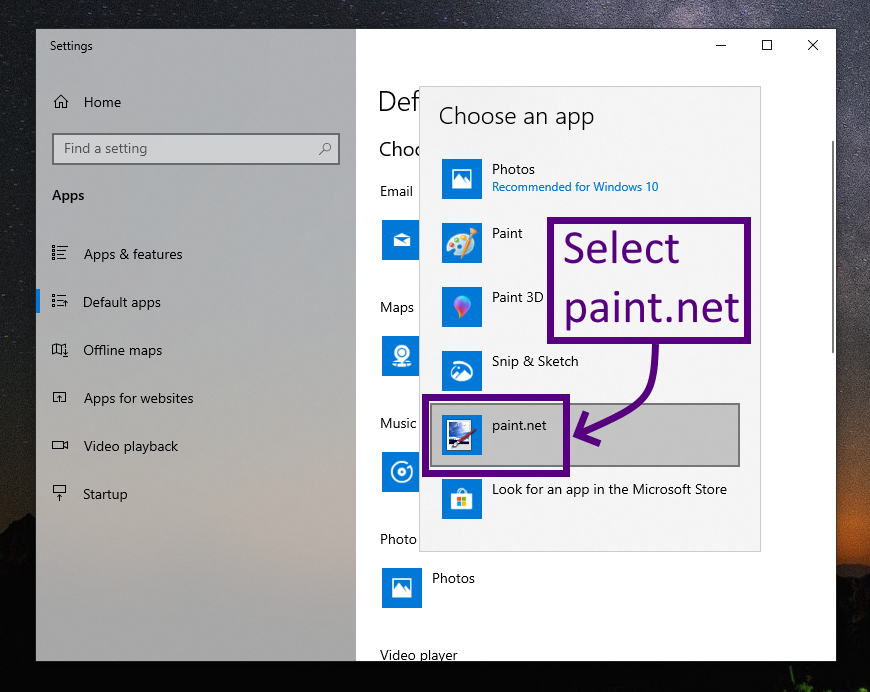Click the Email default app mail icon
The height and width of the screenshot is (692, 870).
click(401, 240)
